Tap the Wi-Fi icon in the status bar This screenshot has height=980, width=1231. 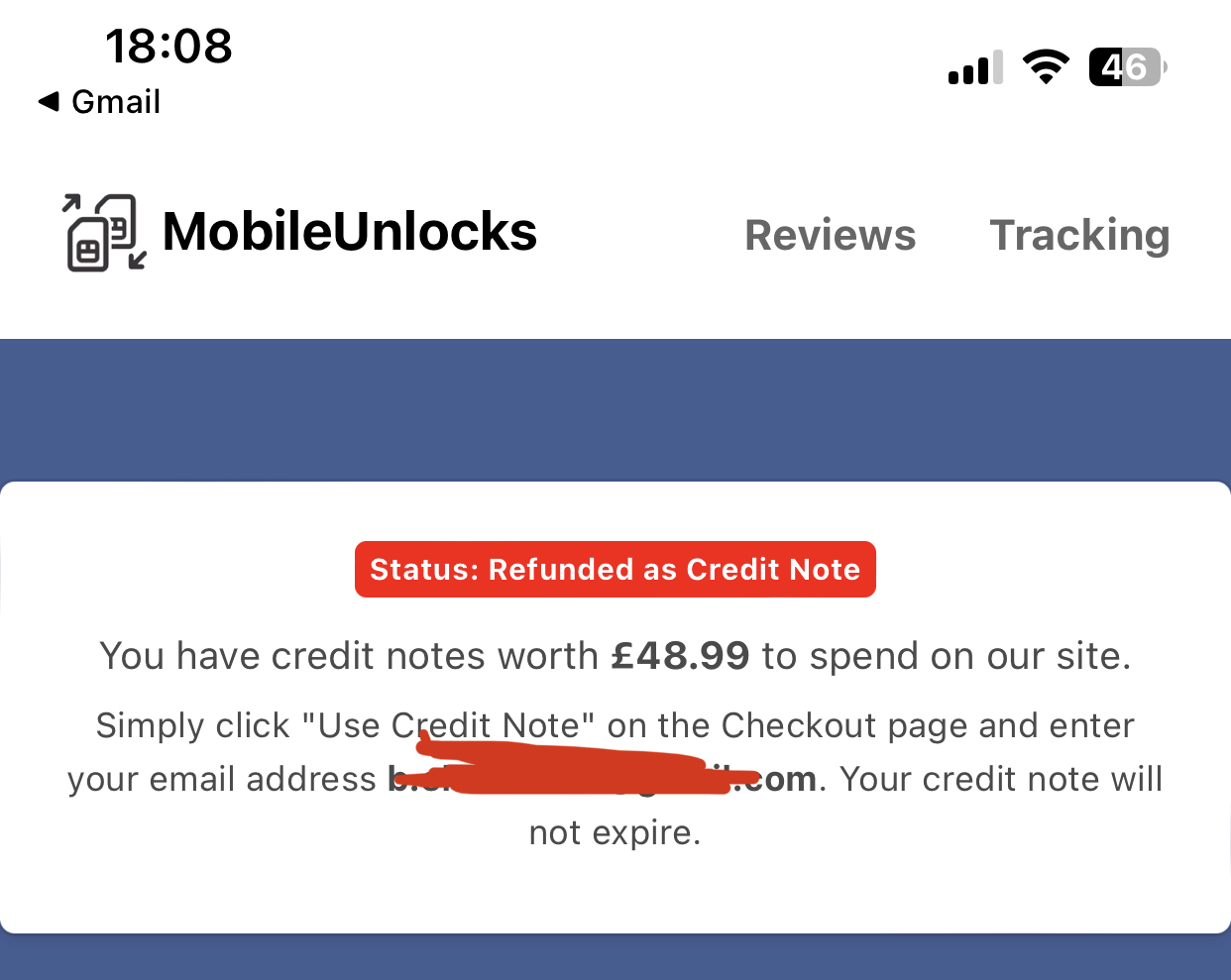coord(1046,65)
